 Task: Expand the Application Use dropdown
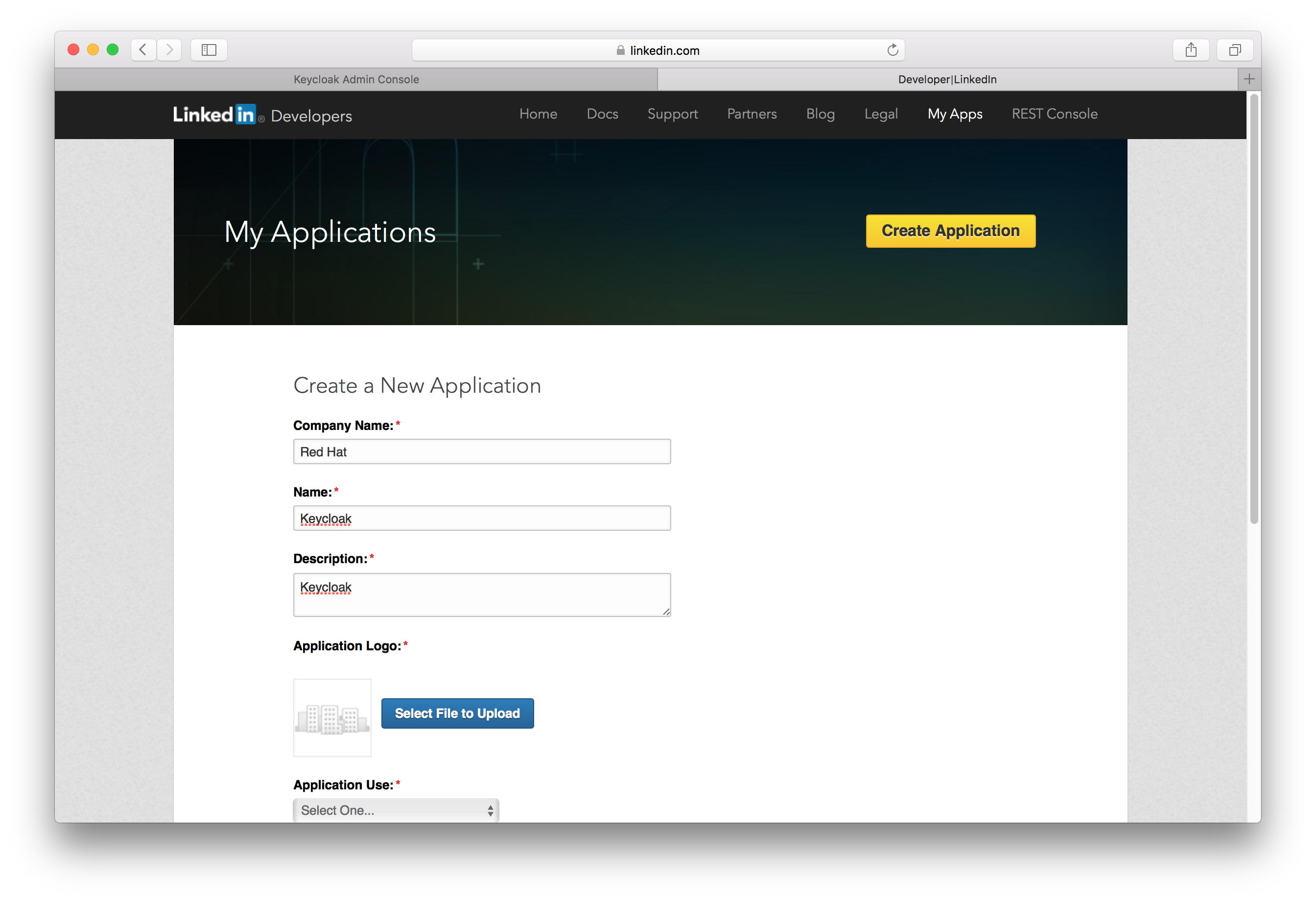[396, 810]
